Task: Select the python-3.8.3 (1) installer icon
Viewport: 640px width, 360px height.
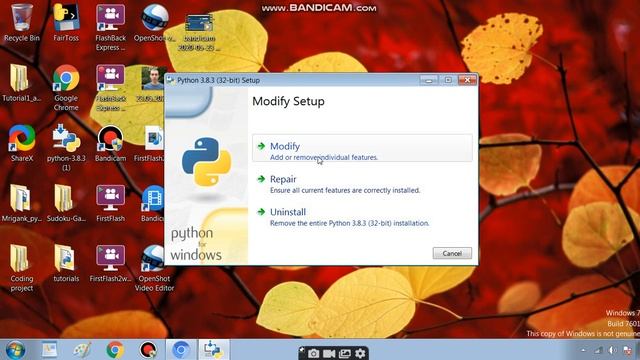Action: point(66,147)
